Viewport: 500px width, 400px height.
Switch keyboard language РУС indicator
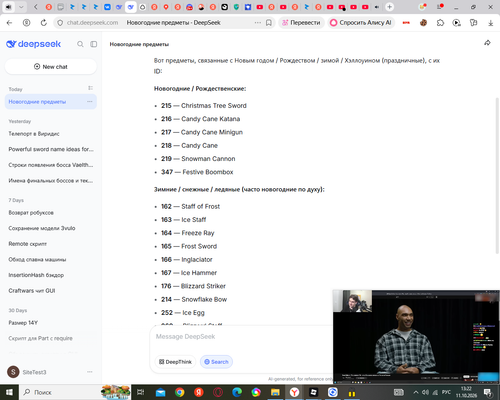(x=446, y=392)
